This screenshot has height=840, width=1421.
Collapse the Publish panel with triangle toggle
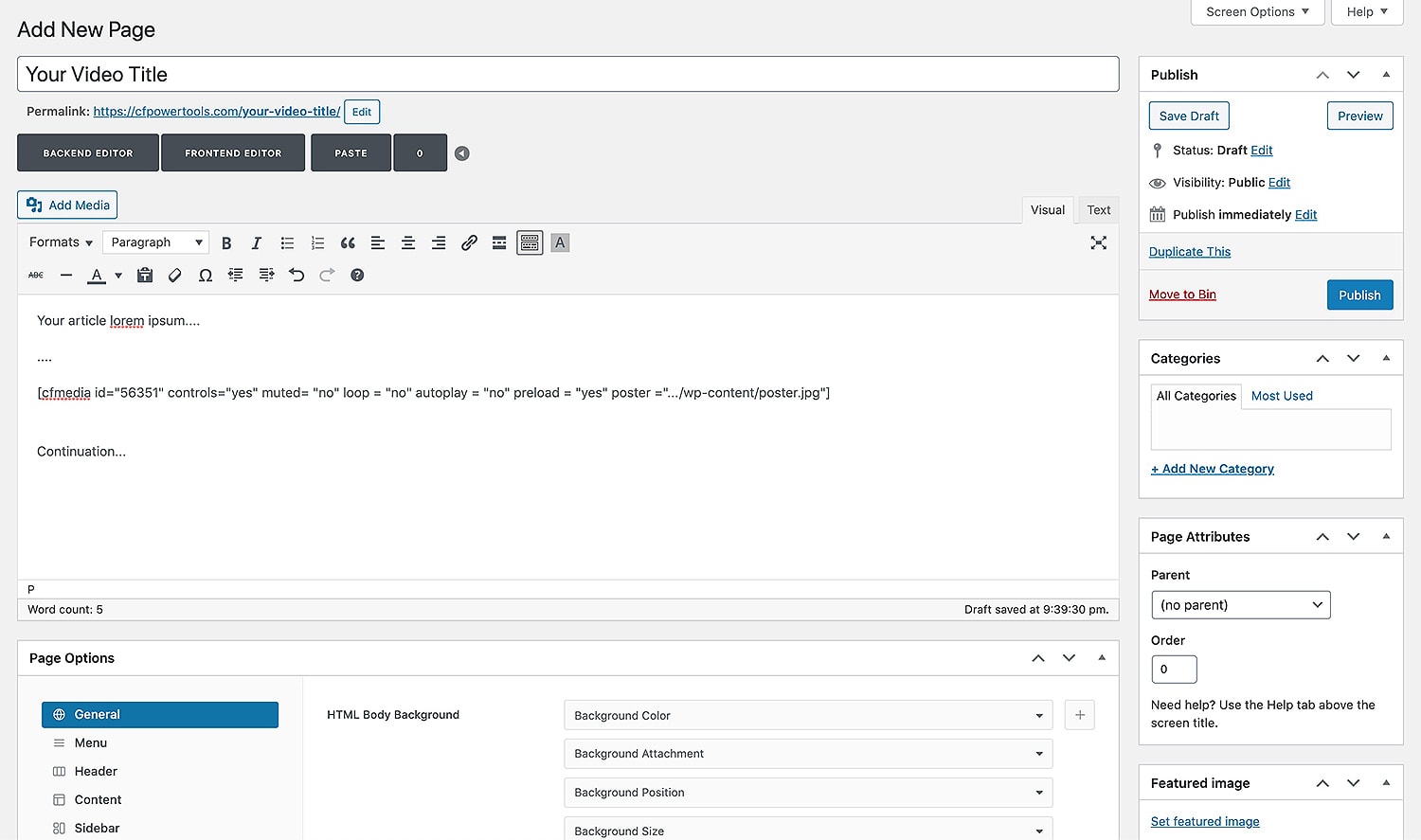point(1386,75)
